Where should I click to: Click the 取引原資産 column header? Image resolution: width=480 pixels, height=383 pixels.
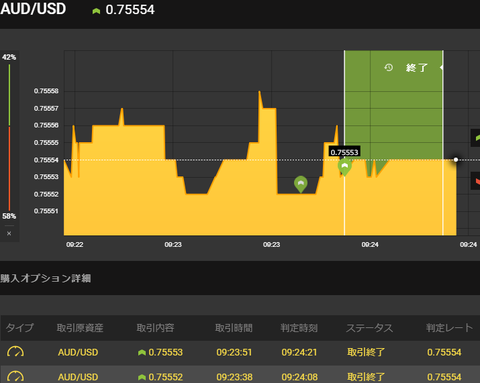(80, 328)
